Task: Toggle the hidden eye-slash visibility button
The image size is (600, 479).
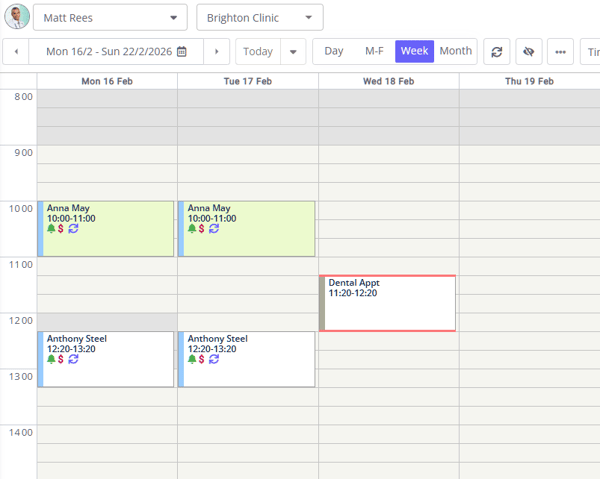Action: pyautogui.click(x=528, y=52)
